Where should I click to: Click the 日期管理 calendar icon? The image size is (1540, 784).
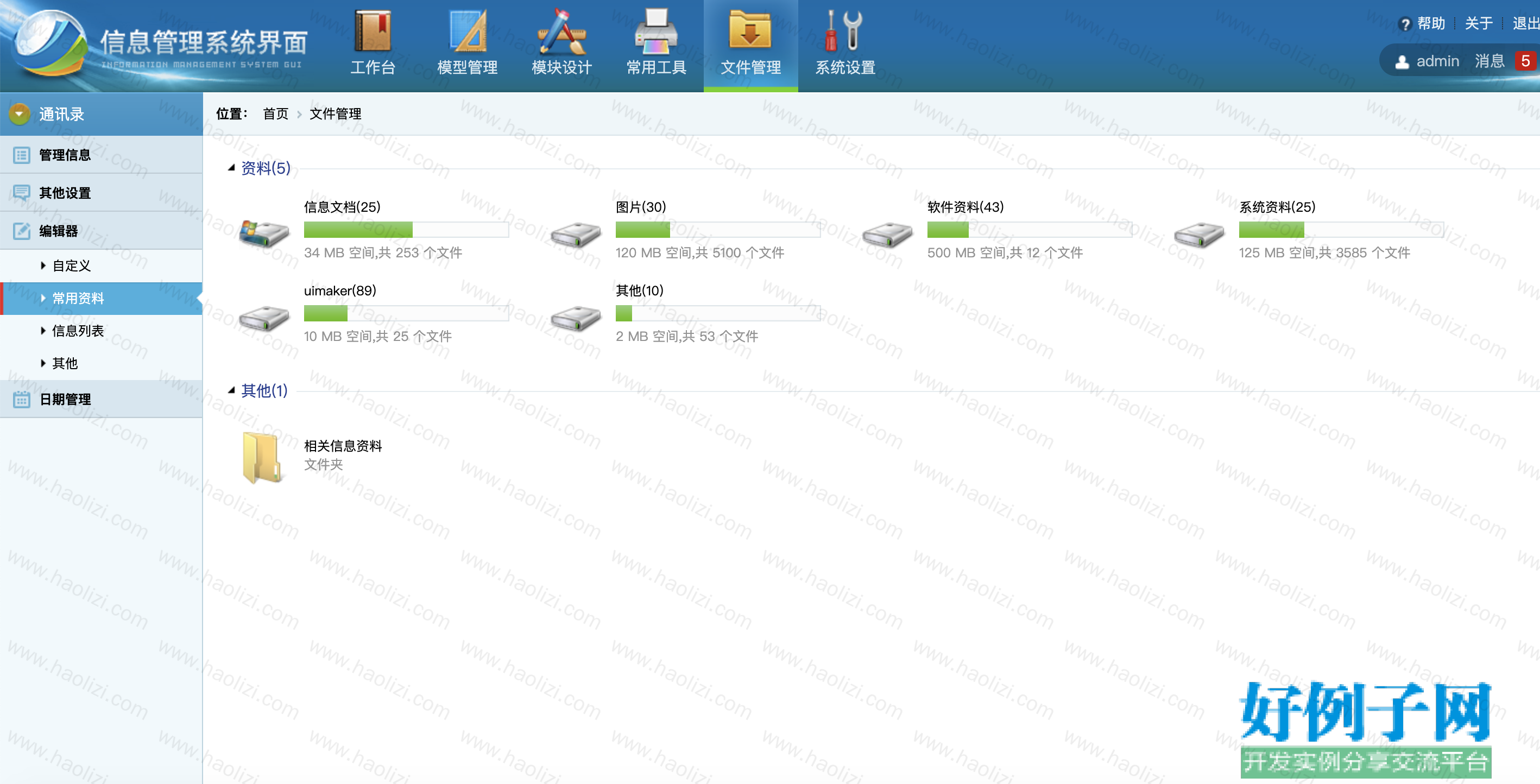(x=22, y=399)
